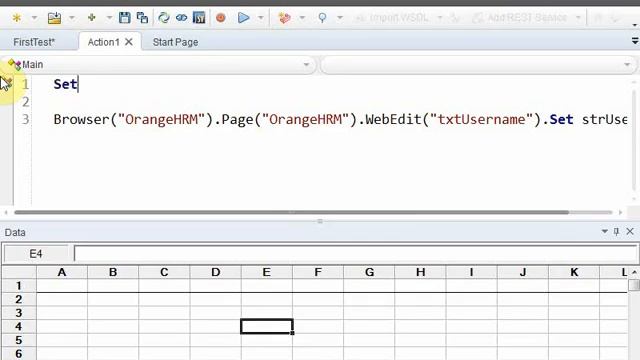Viewport: 640px width, 360px height.
Task: Open the document tabs list dropdown
Action: point(635,41)
